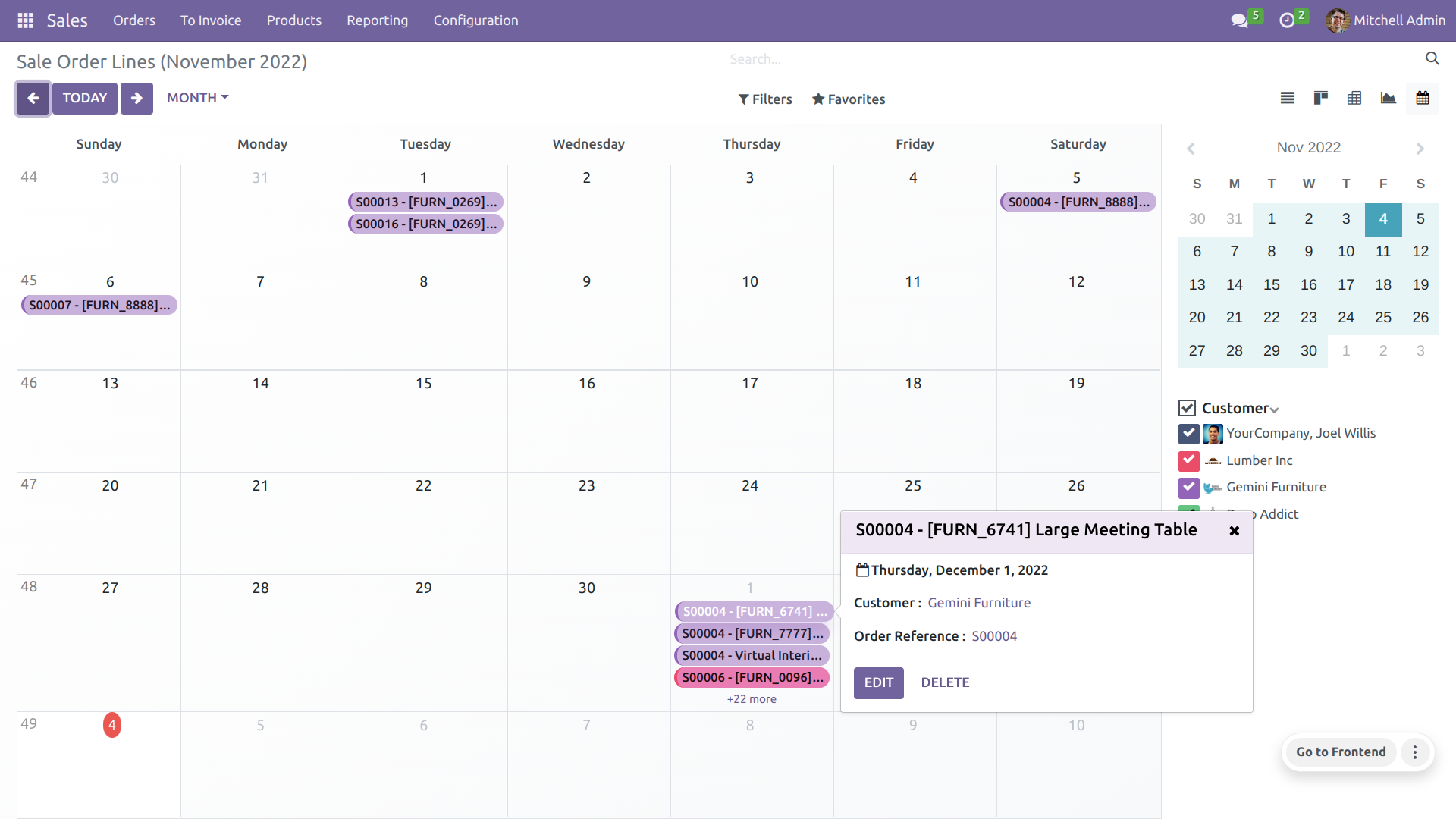Open the Configuration menu
Image resolution: width=1456 pixels, height=819 pixels.
click(x=475, y=20)
